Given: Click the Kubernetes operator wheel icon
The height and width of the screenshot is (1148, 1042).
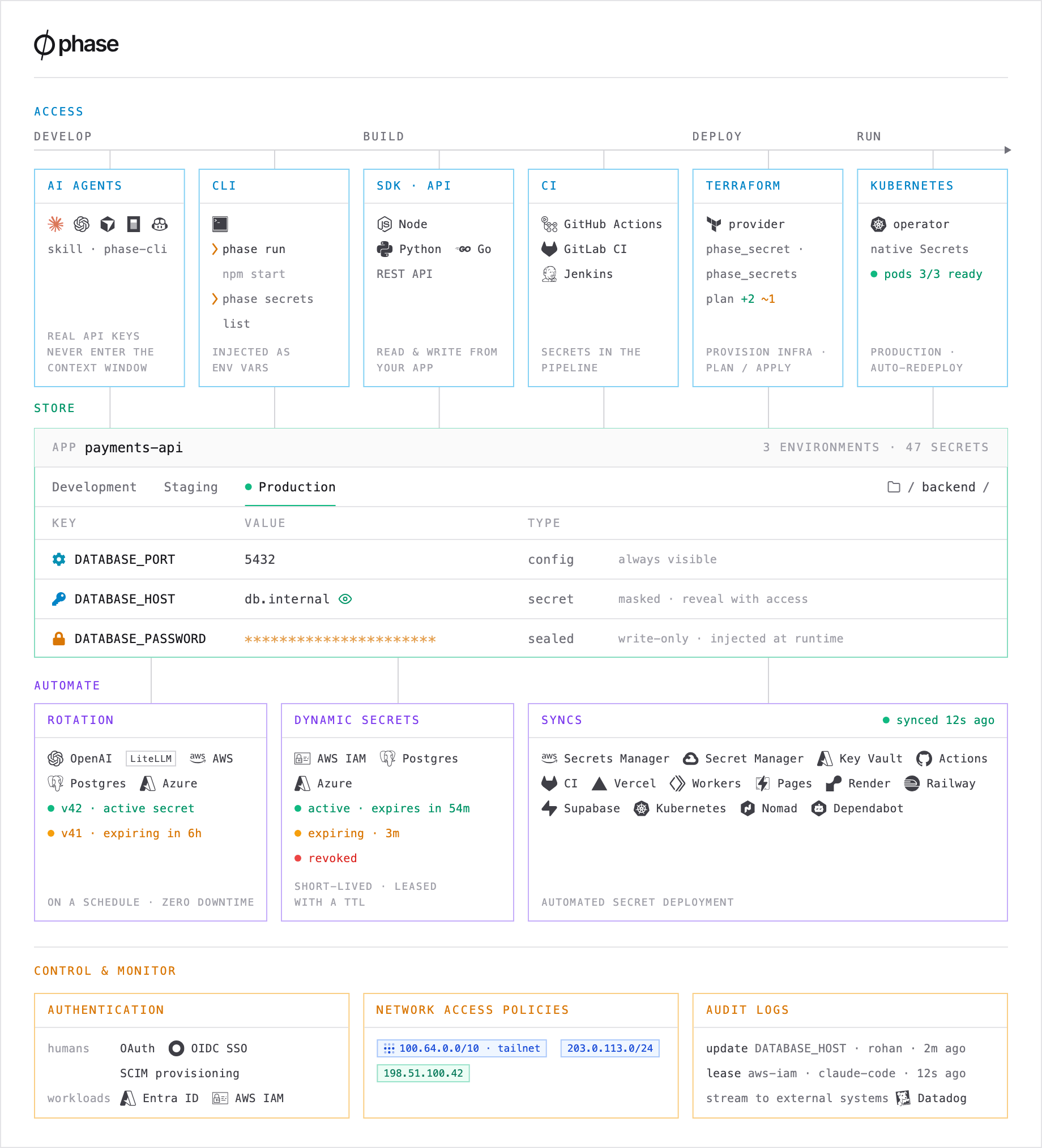Looking at the screenshot, I should tap(878, 224).
